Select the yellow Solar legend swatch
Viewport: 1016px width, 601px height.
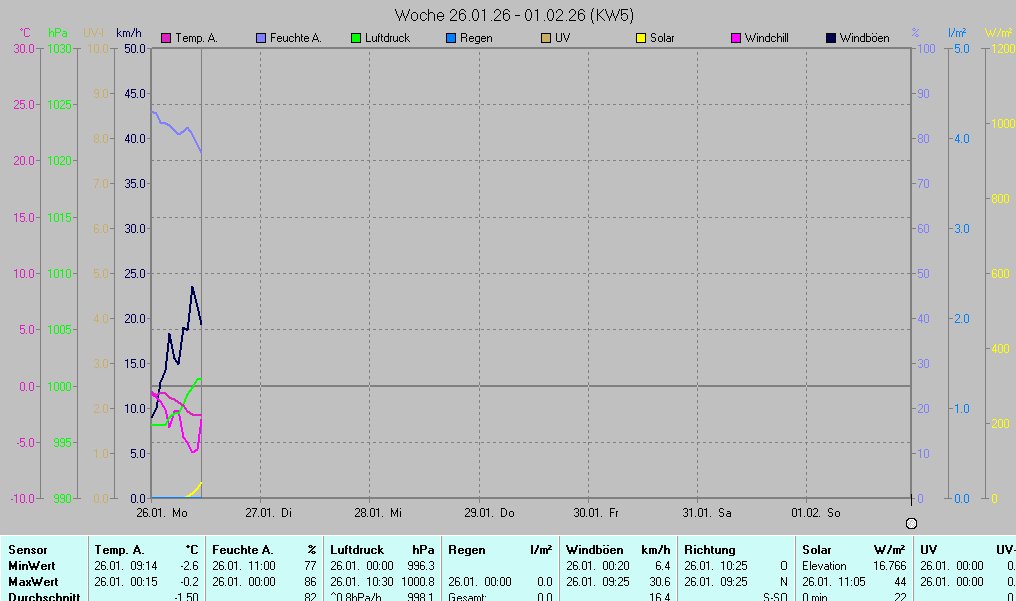[x=641, y=39]
